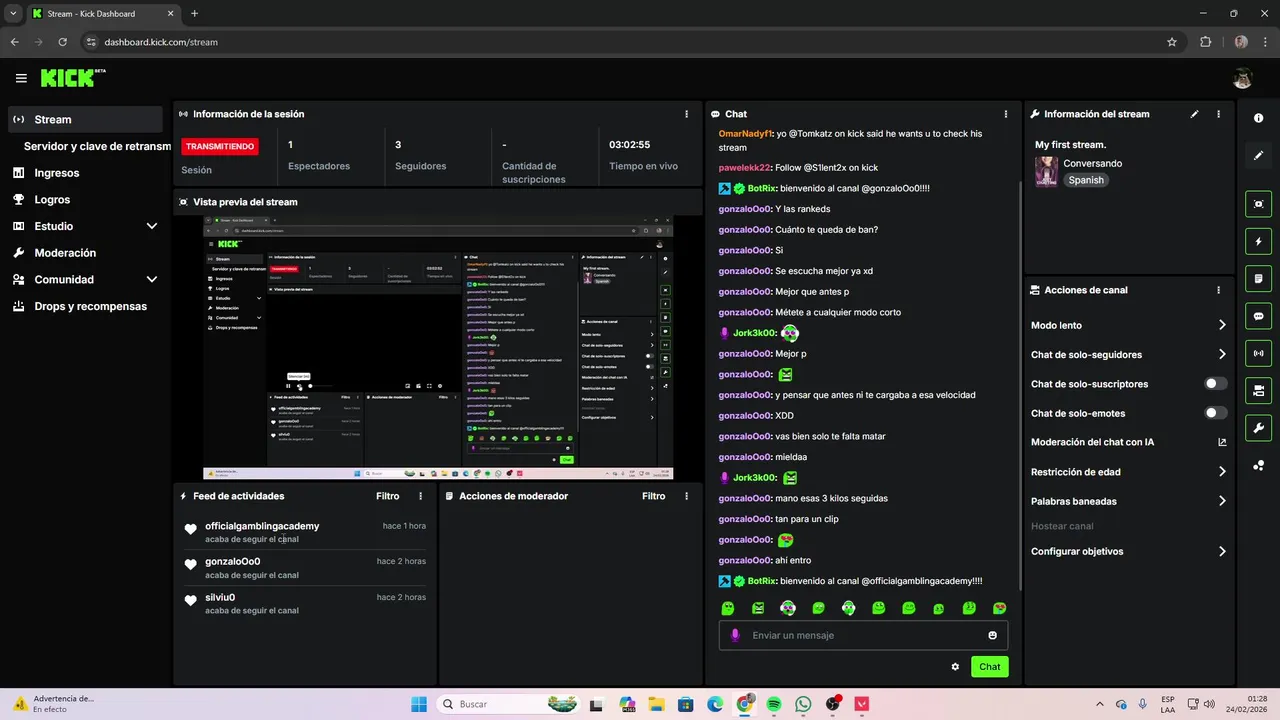Click the green Chat send button
The height and width of the screenshot is (720, 1280).
pos(989,667)
